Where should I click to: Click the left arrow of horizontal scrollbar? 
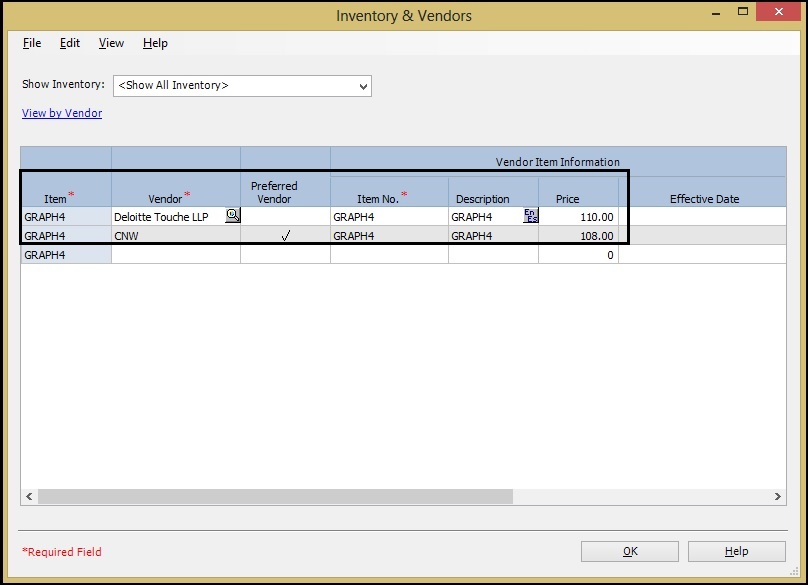coord(29,497)
